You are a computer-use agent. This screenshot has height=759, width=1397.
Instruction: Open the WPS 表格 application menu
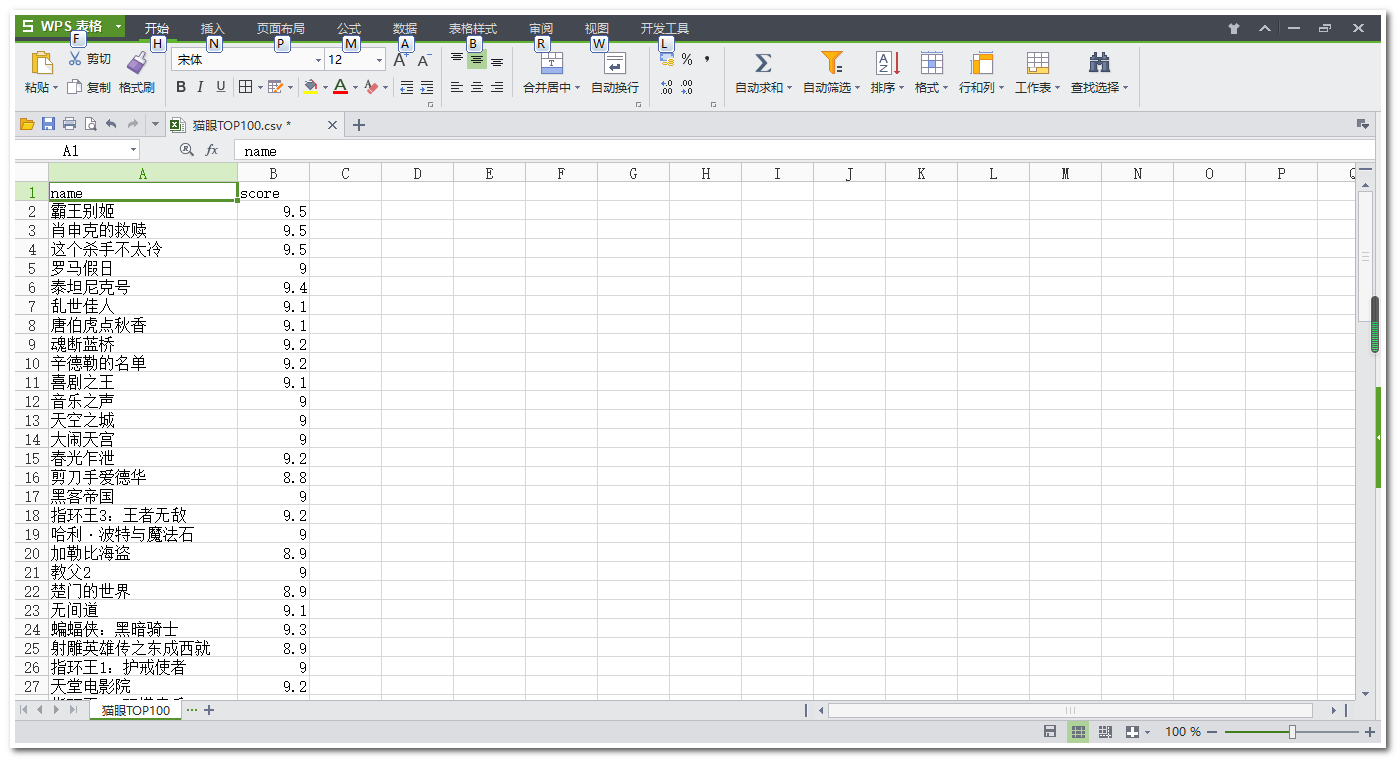[x=71, y=26]
